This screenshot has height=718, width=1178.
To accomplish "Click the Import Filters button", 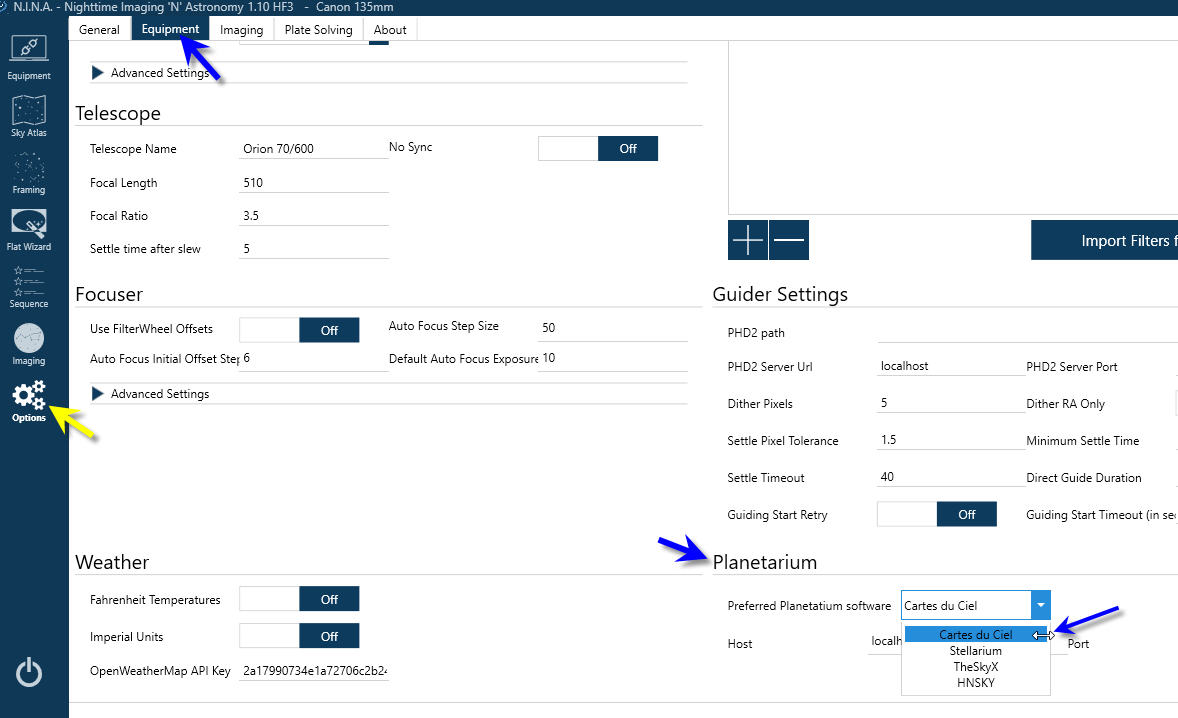I will [1104, 241].
